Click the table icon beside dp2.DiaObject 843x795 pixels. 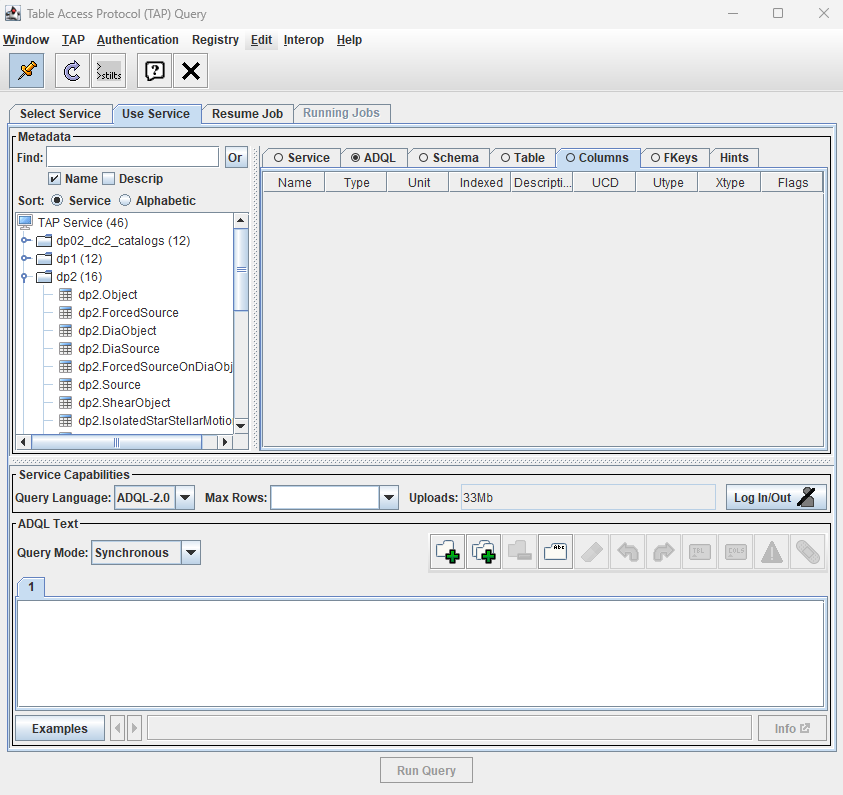pos(65,331)
